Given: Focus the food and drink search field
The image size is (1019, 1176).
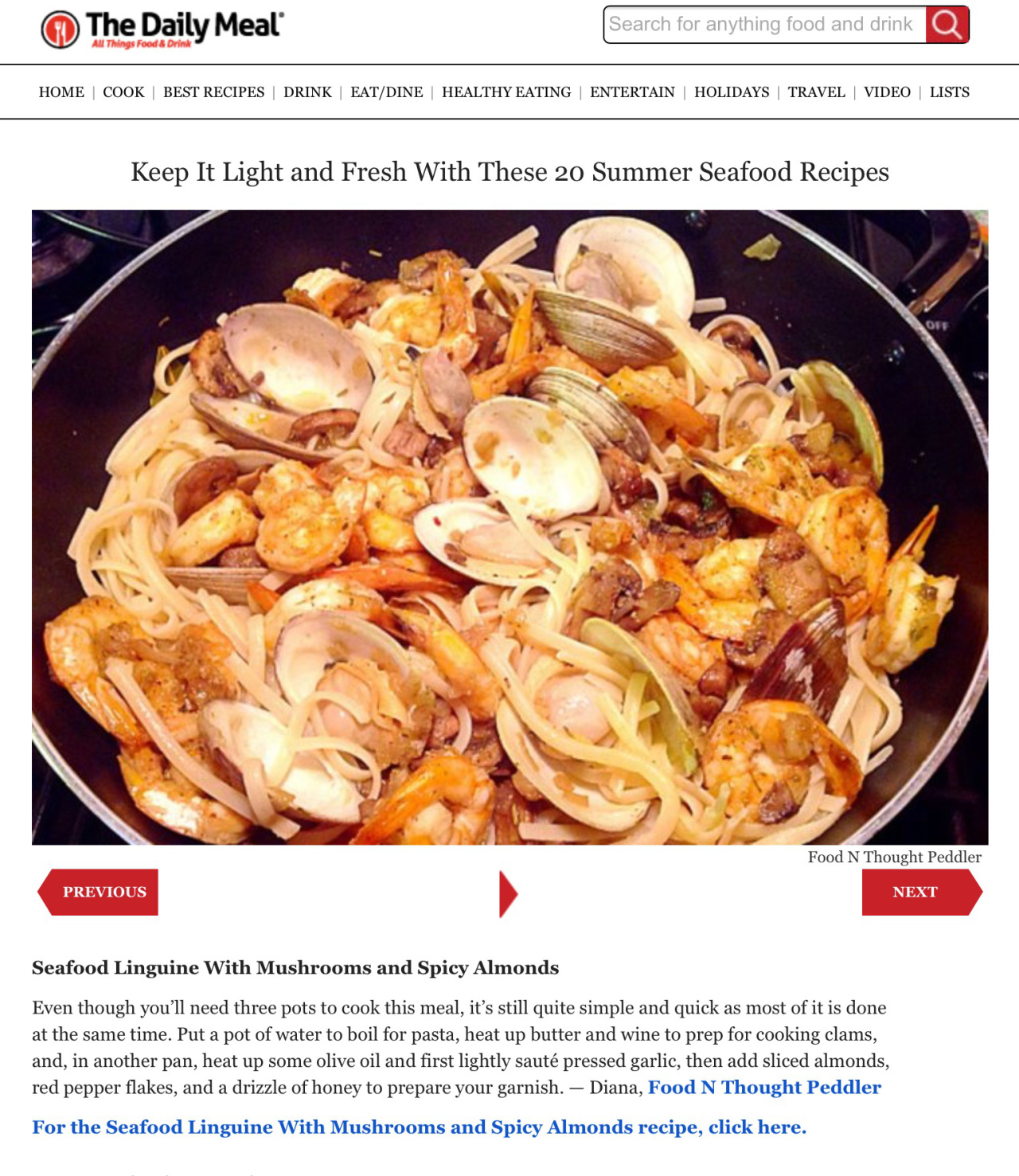Looking at the screenshot, I should (x=764, y=25).
